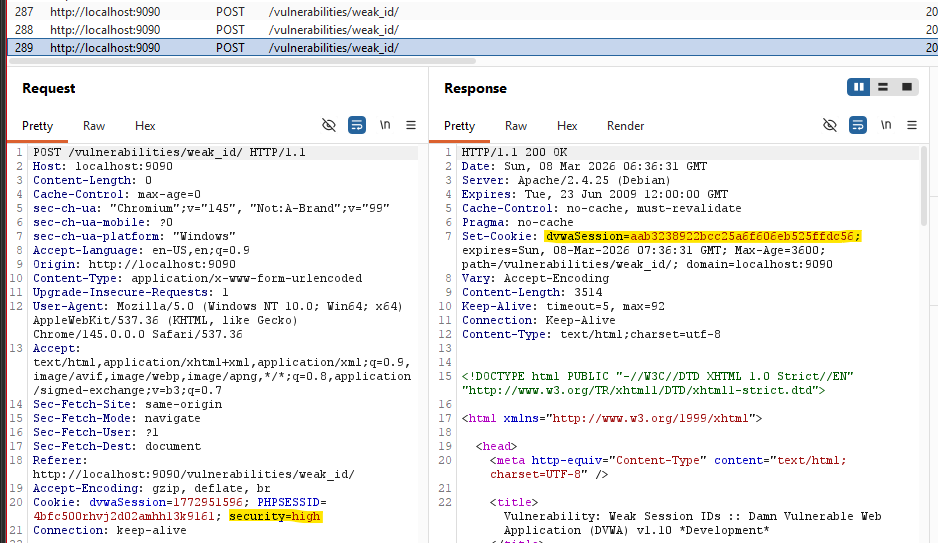This screenshot has width=938, height=543.
Task: Click the response Date header line
Action: [x=584, y=166]
